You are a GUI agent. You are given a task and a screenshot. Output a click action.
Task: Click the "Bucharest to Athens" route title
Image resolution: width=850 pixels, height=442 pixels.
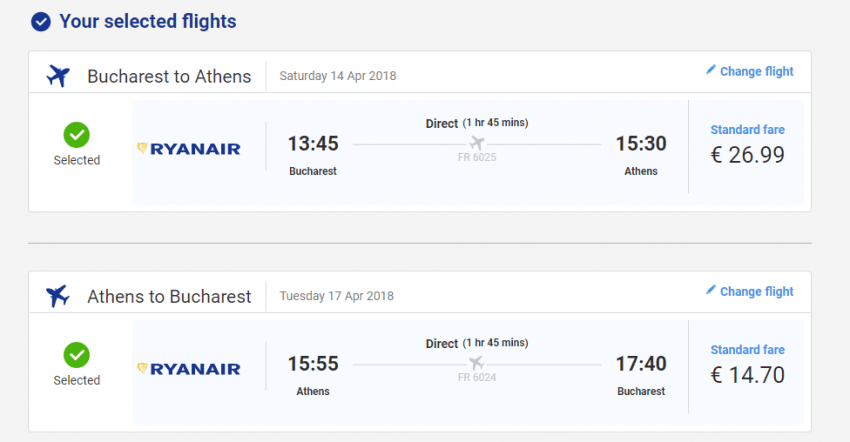[169, 76]
